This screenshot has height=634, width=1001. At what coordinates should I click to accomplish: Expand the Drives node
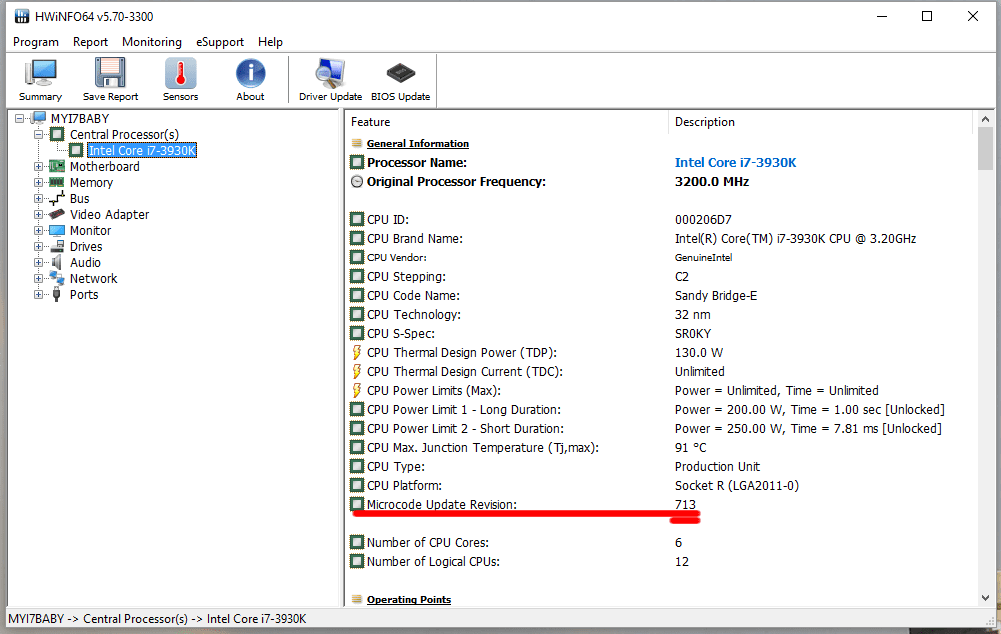[39, 246]
